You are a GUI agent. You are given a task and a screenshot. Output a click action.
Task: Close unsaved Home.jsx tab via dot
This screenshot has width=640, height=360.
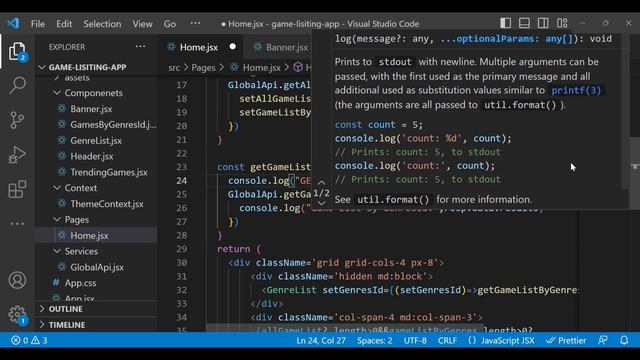click(233, 47)
